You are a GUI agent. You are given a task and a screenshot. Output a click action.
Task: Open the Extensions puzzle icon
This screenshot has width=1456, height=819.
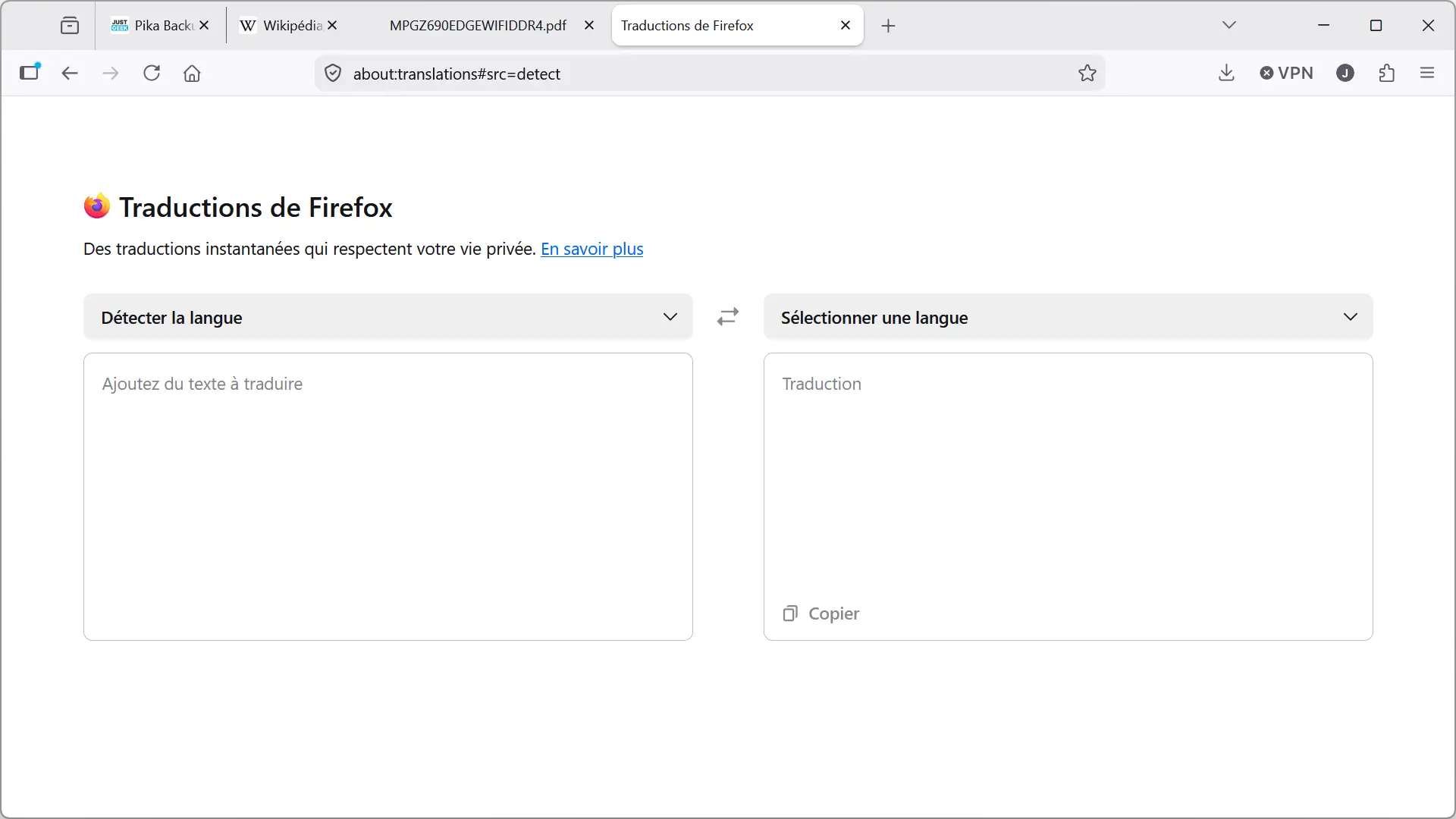coord(1387,73)
